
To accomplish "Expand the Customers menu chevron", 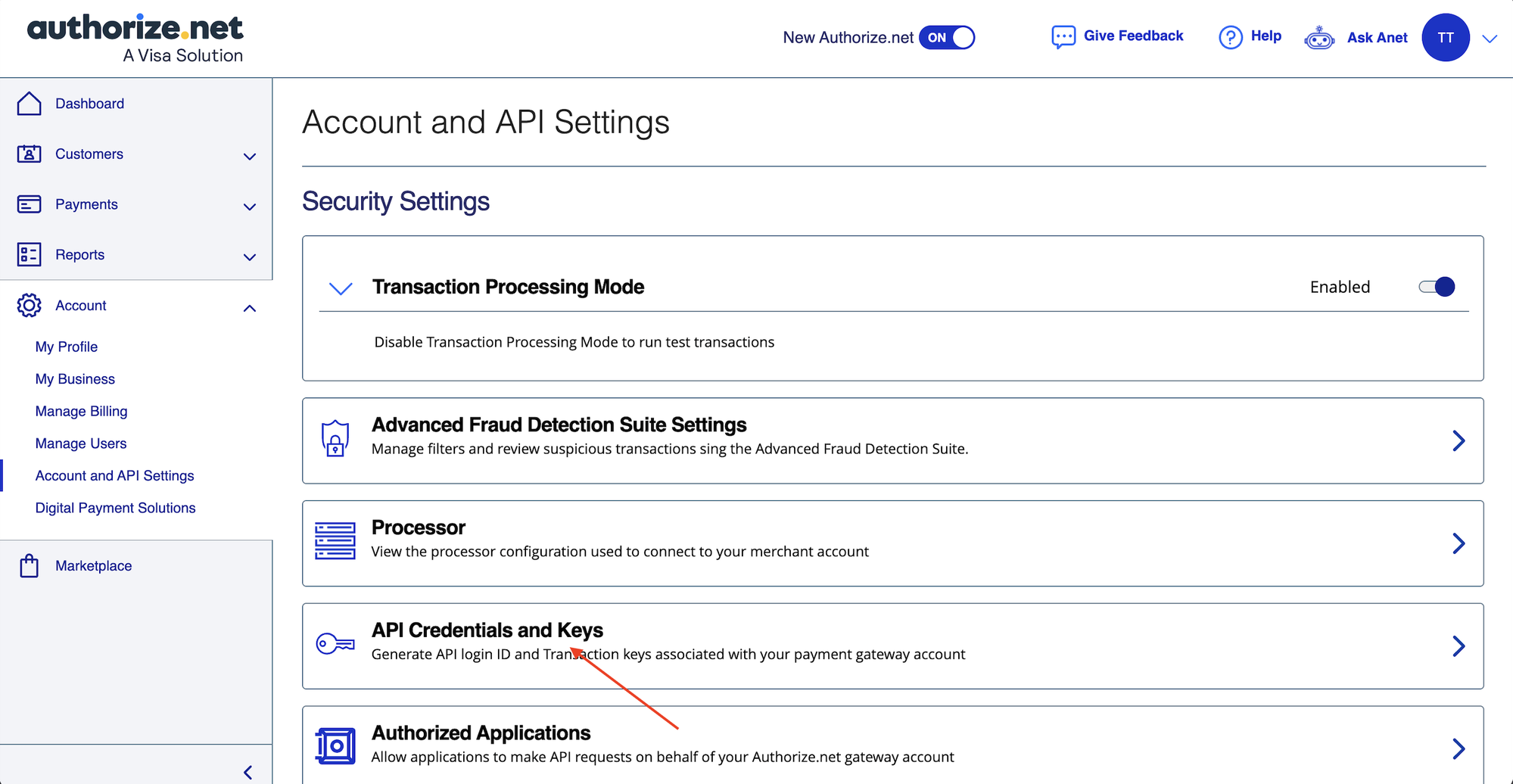I will [250, 157].
